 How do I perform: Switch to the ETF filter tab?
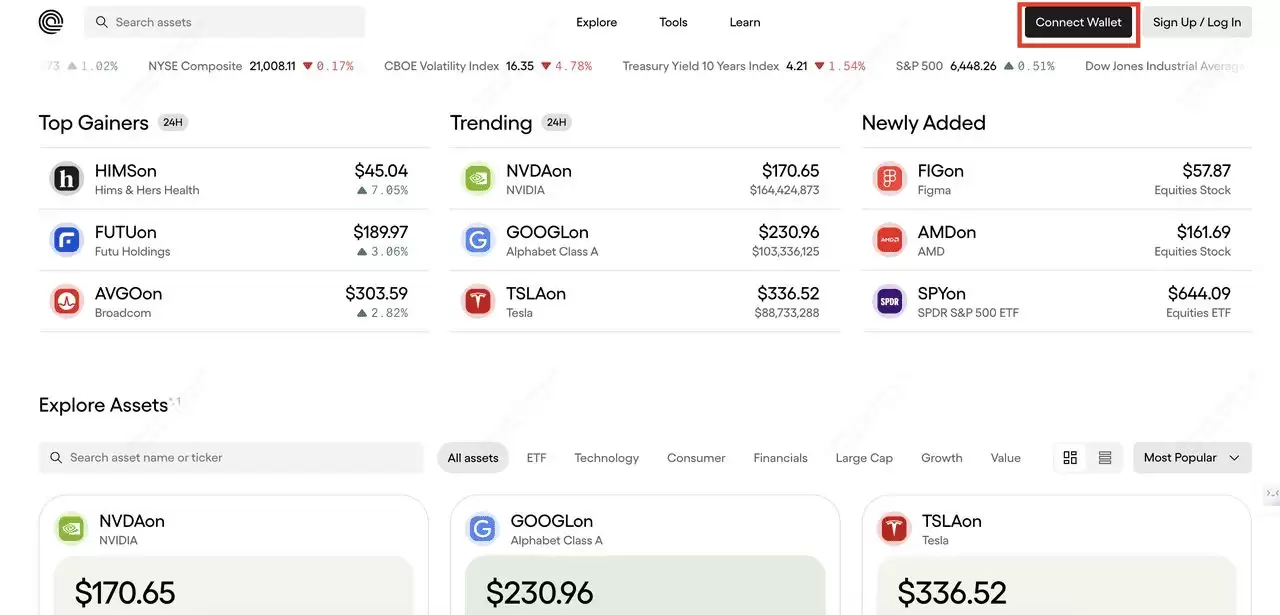point(536,457)
